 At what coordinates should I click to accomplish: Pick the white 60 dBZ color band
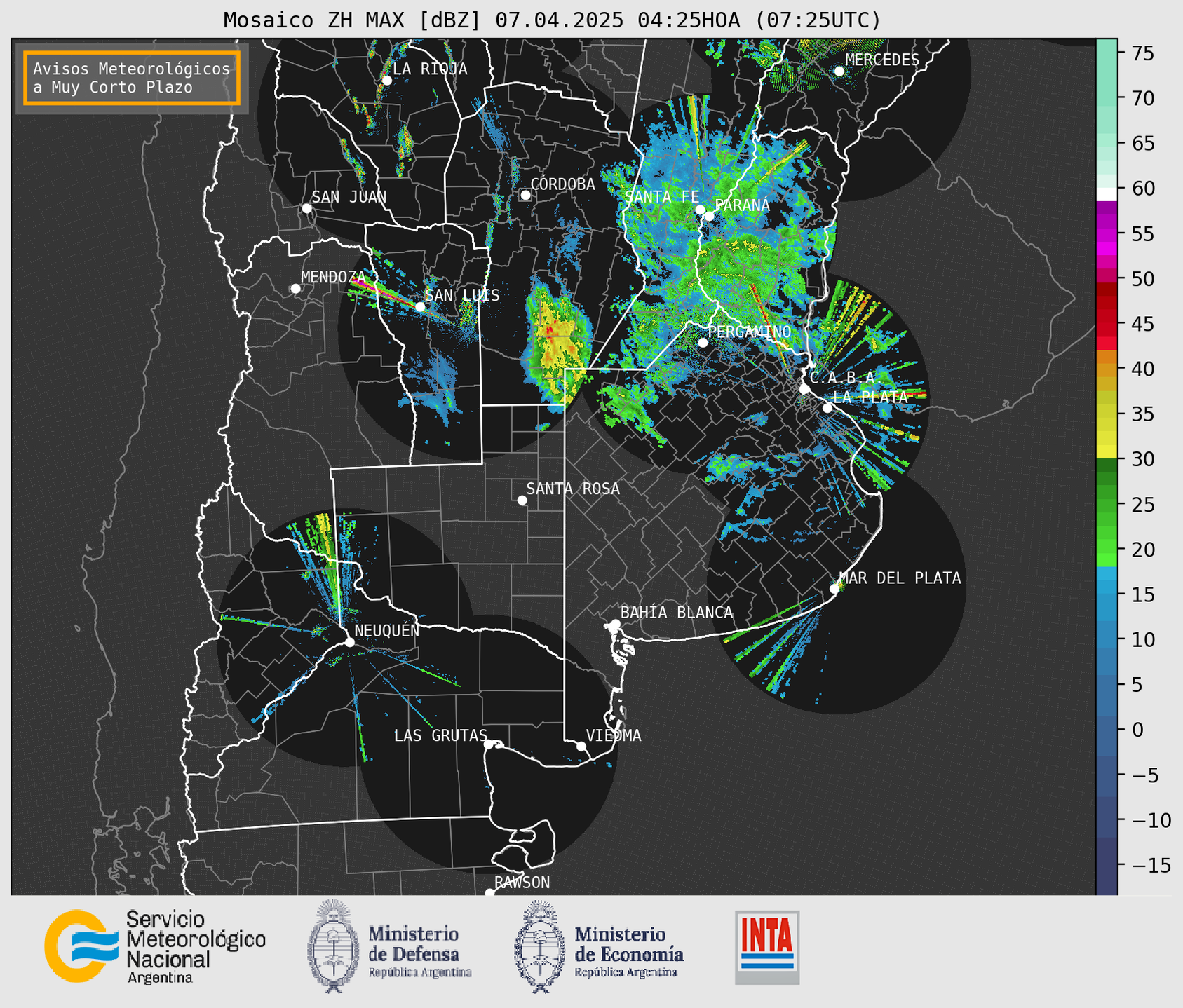pyautogui.click(x=1107, y=194)
